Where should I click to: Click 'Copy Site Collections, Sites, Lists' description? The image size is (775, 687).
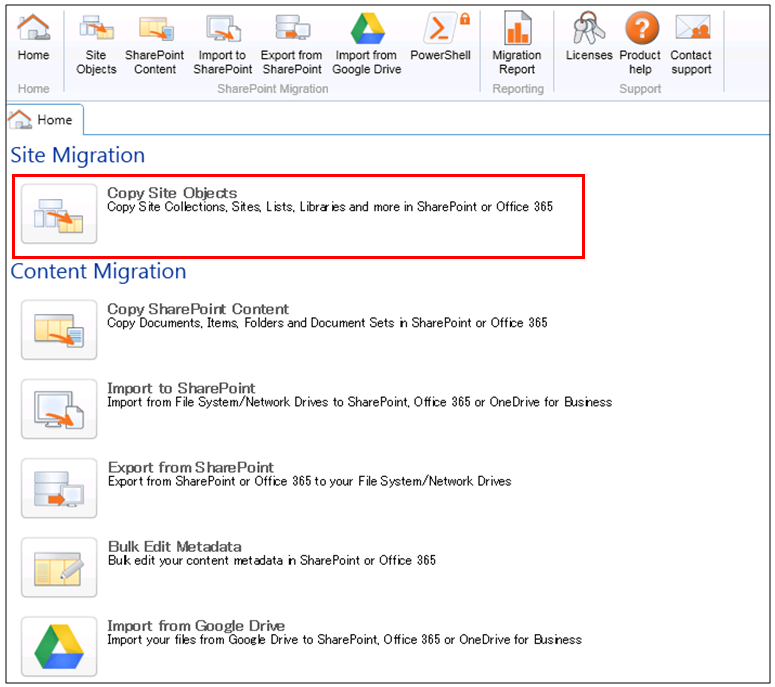[x=330, y=207]
